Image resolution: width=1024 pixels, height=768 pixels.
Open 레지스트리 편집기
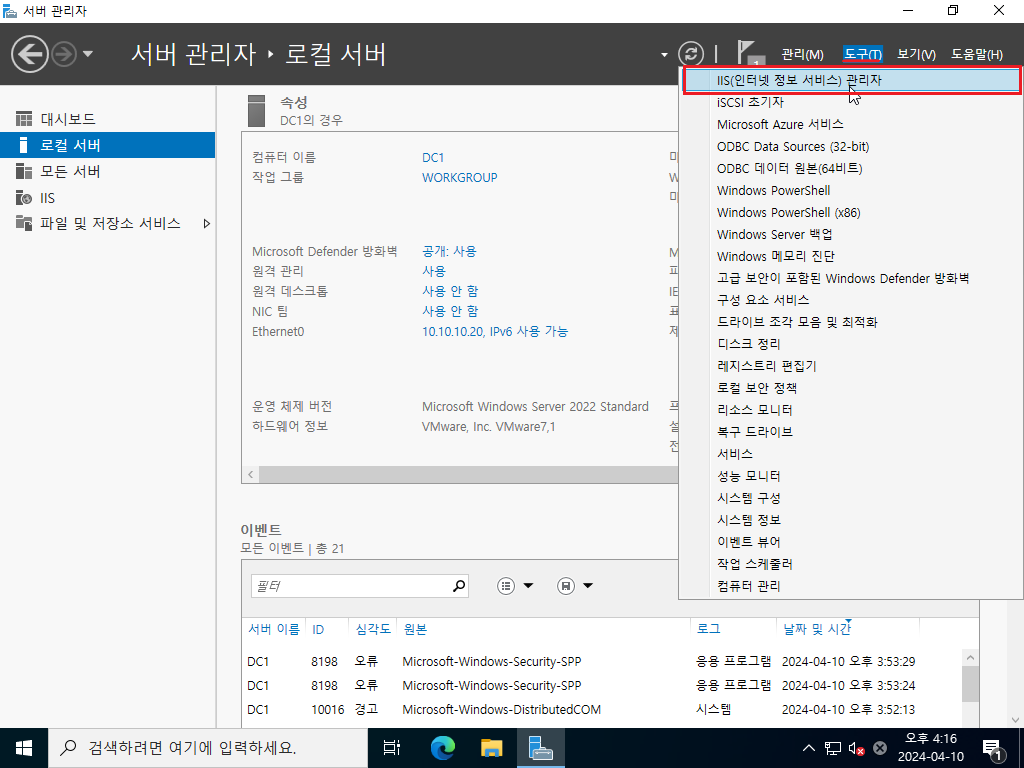(x=852, y=366)
